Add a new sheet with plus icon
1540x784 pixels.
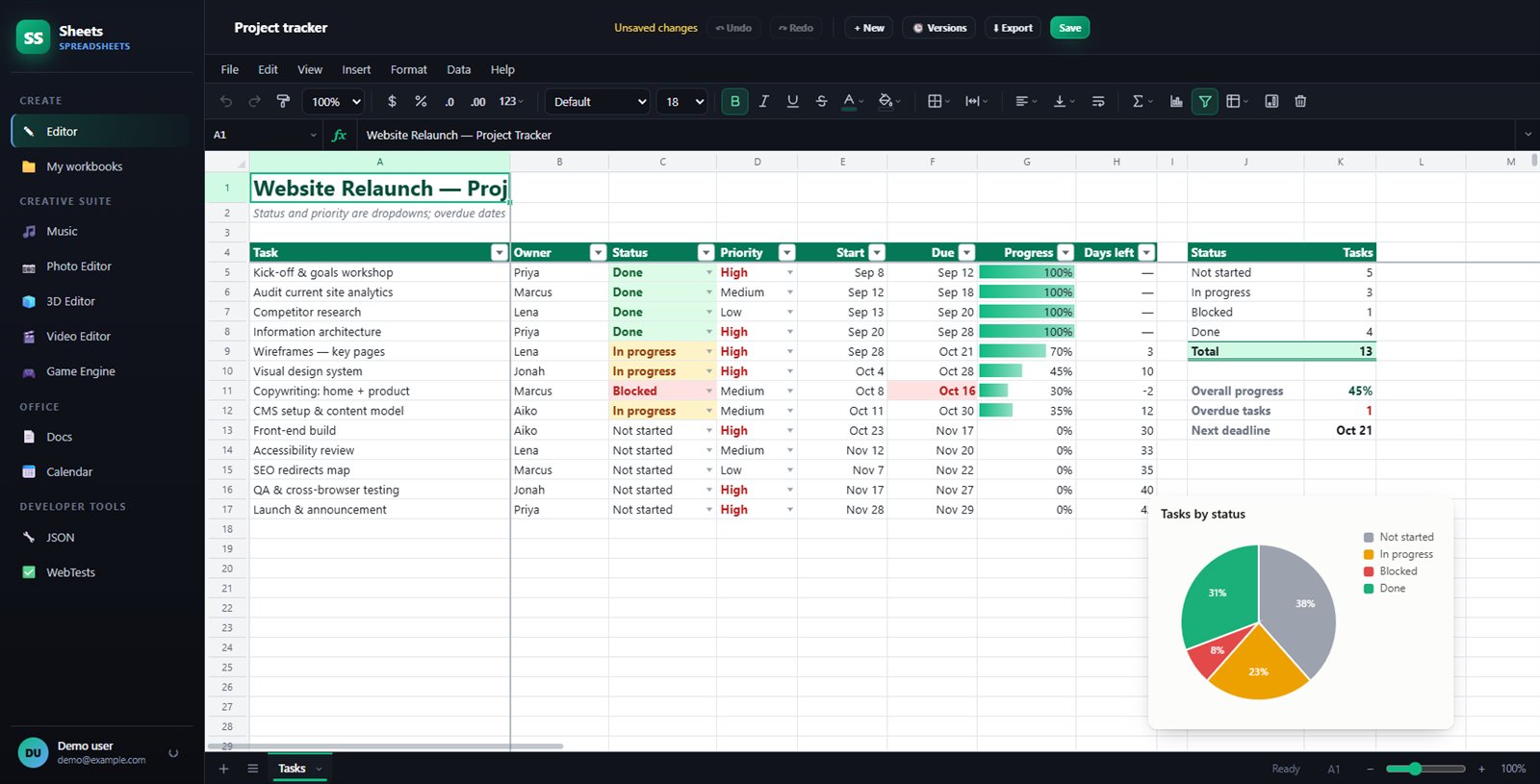223,768
